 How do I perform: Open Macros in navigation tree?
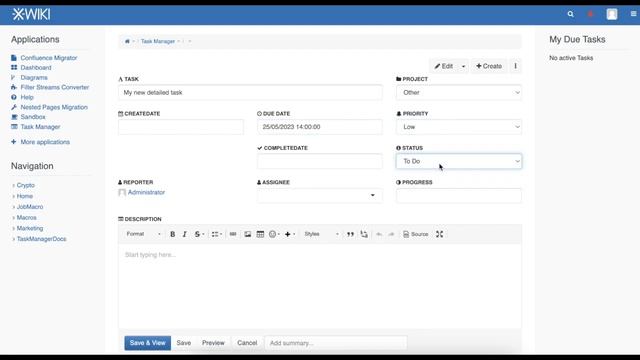27,218
